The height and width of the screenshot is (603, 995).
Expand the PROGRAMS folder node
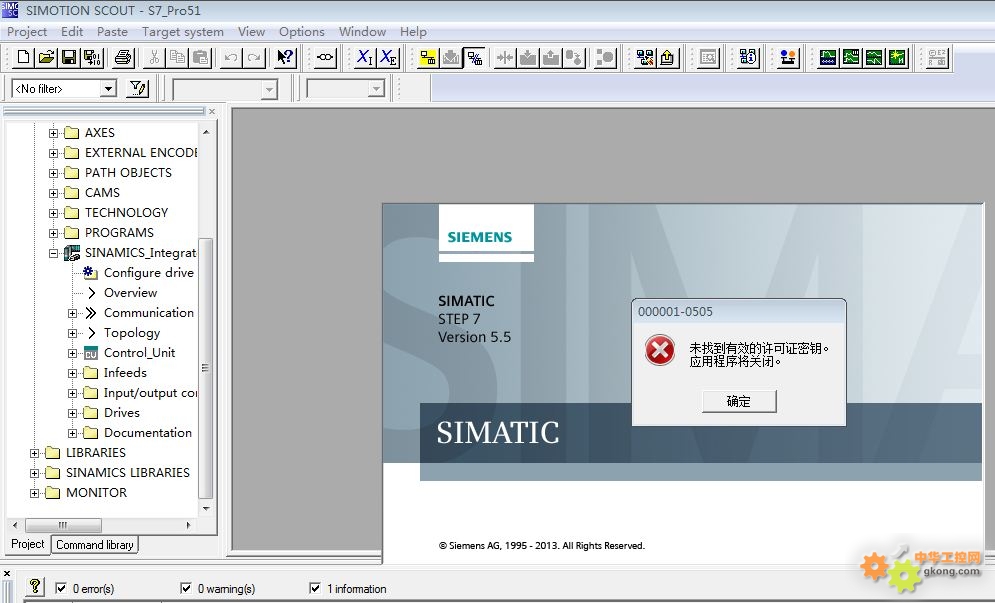click(53, 233)
